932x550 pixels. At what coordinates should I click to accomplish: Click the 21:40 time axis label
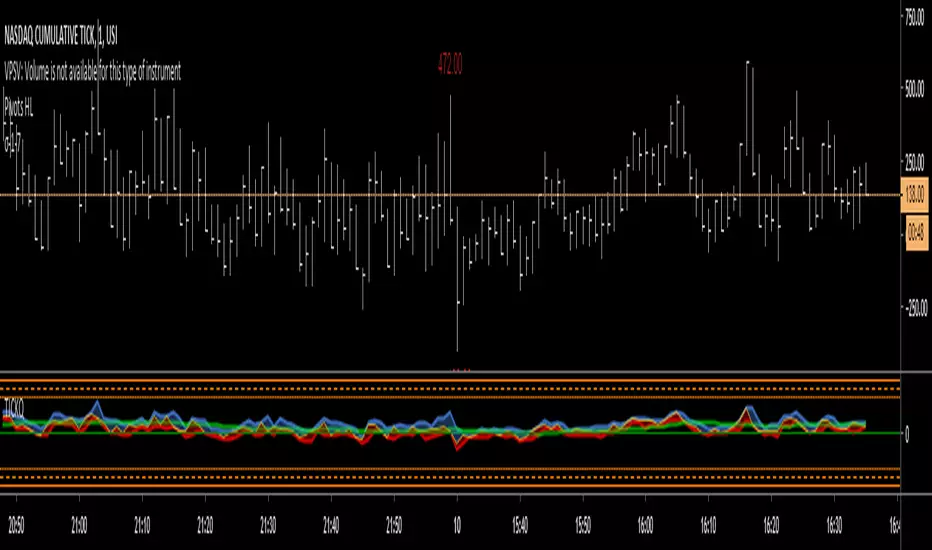(x=331, y=526)
